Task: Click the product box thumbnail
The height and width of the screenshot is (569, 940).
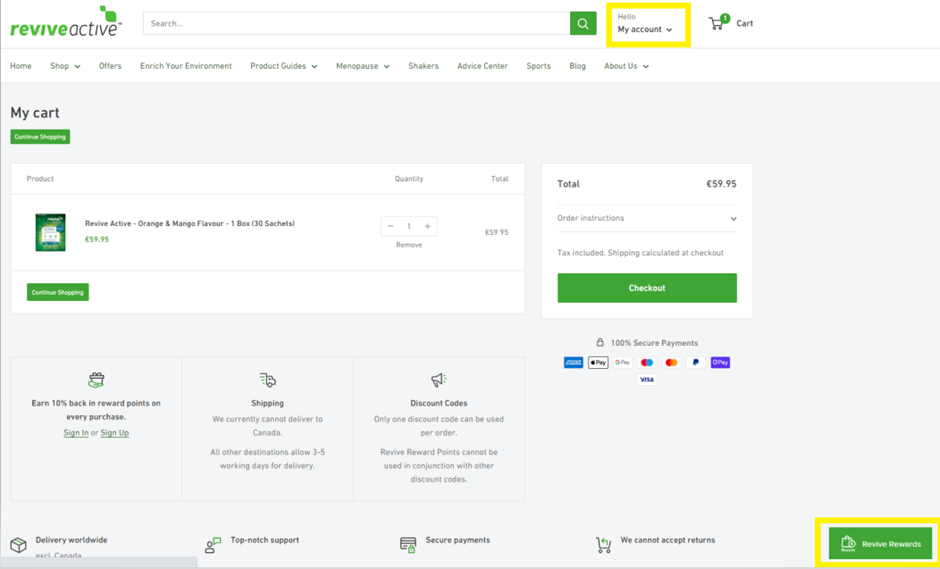Action: point(50,232)
